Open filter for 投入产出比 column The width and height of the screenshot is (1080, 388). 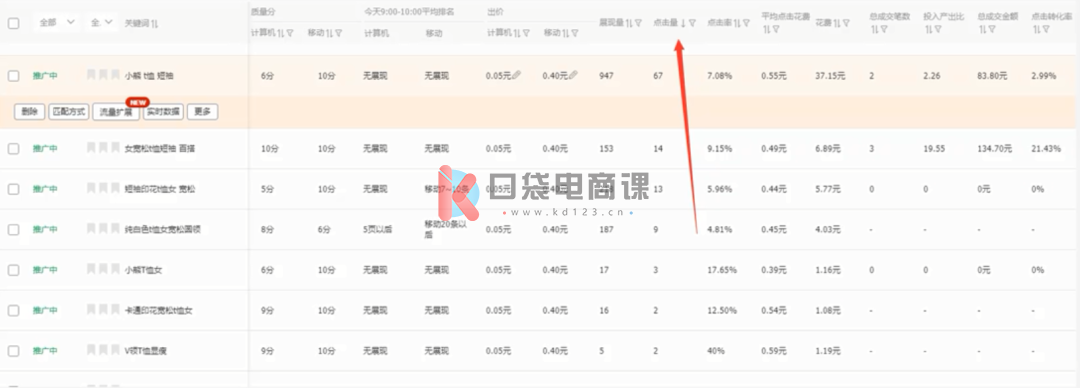pos(937,29)
